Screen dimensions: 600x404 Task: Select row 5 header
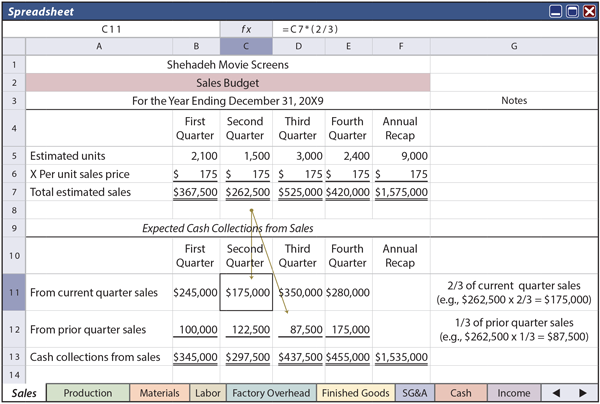tap(14, 156)
